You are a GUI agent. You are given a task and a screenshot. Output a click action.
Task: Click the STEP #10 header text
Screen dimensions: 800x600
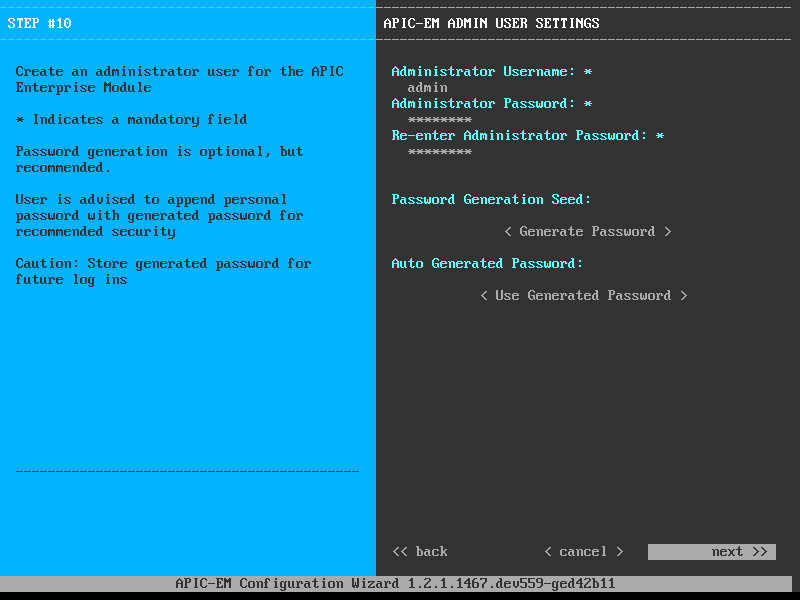39,23
